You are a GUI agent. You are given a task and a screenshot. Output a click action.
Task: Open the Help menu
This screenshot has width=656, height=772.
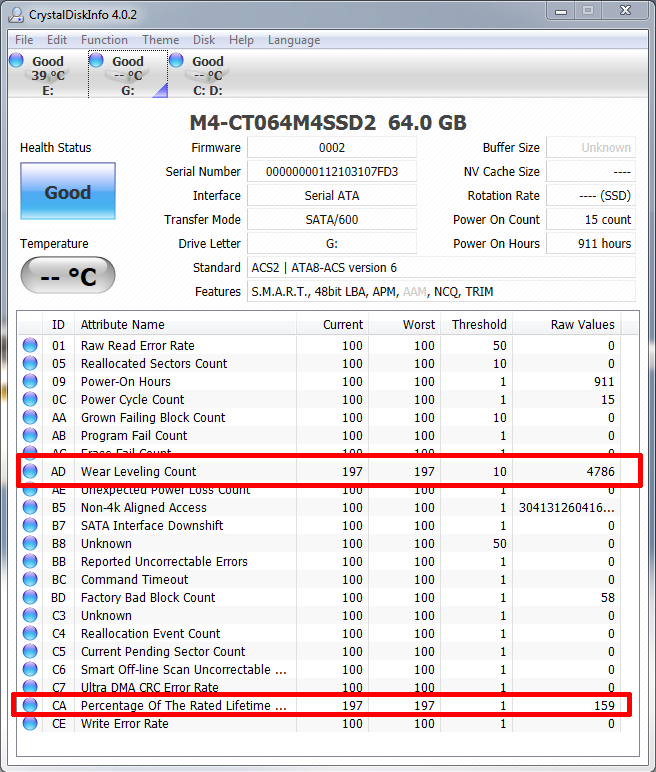pos(241,40)
